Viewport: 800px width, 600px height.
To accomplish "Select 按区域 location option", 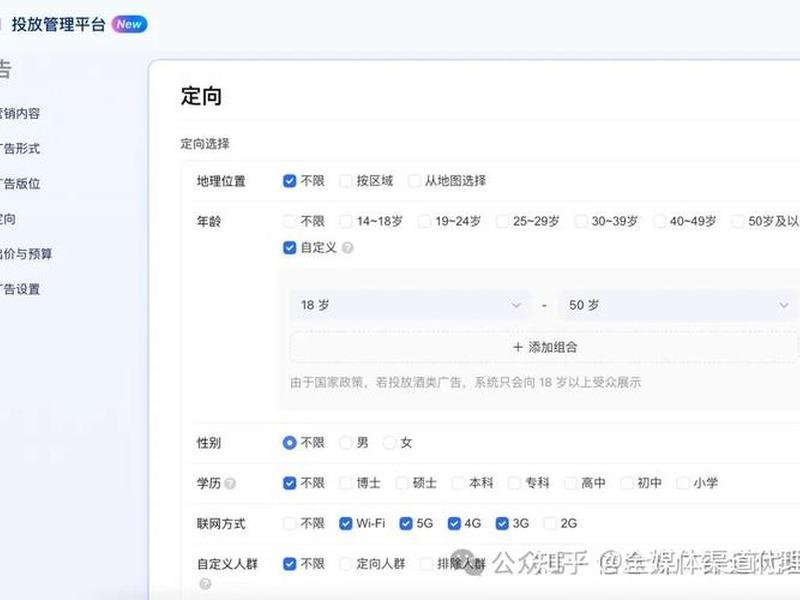I will [x=345, y=181].
